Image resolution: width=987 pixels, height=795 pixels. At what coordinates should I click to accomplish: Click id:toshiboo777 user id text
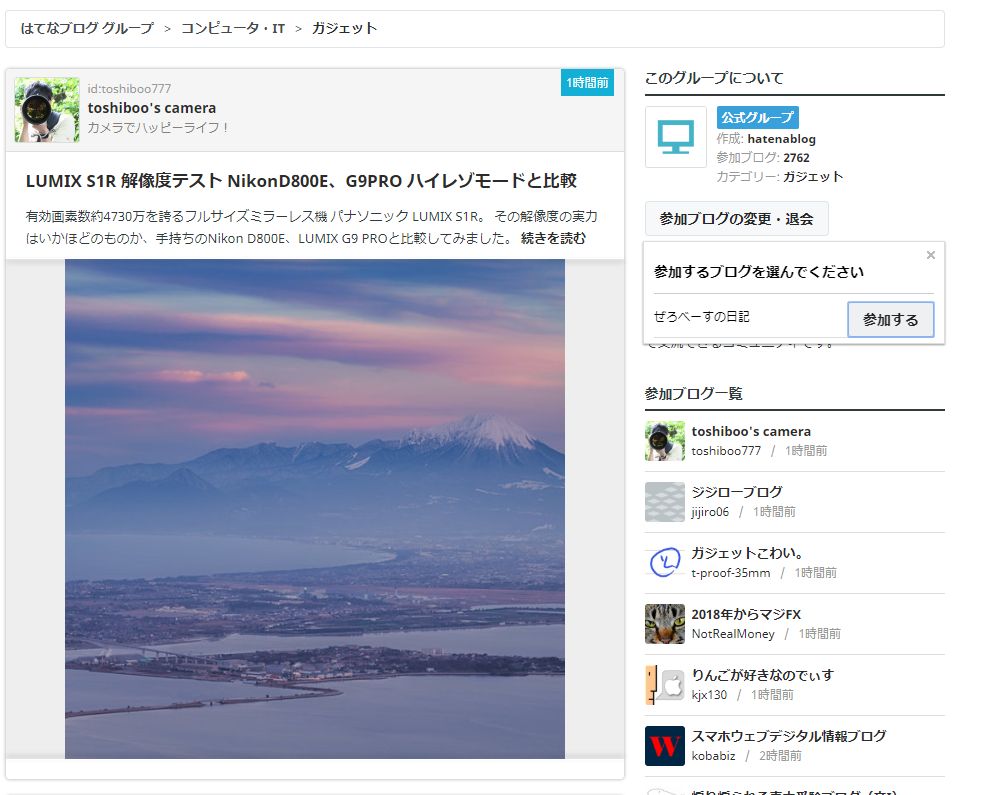(129, 89)
